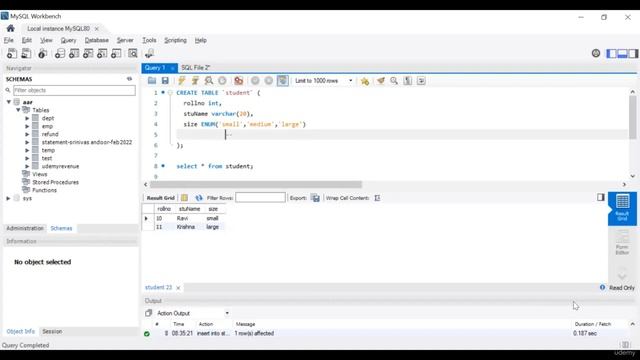
Task: Collapse the aar schema
Action: [9, 102]
